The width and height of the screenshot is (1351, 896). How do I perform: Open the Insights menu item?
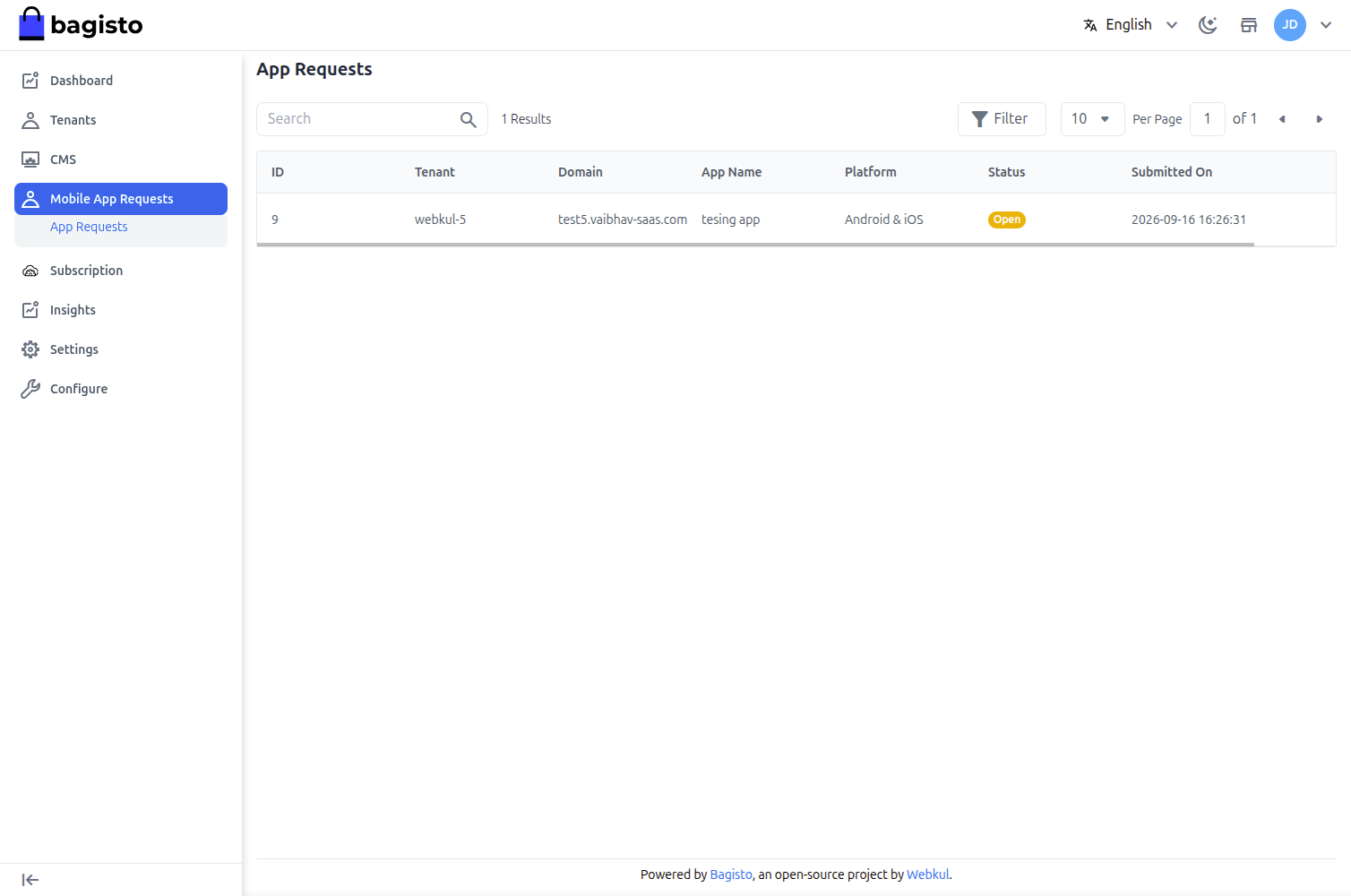121,310
